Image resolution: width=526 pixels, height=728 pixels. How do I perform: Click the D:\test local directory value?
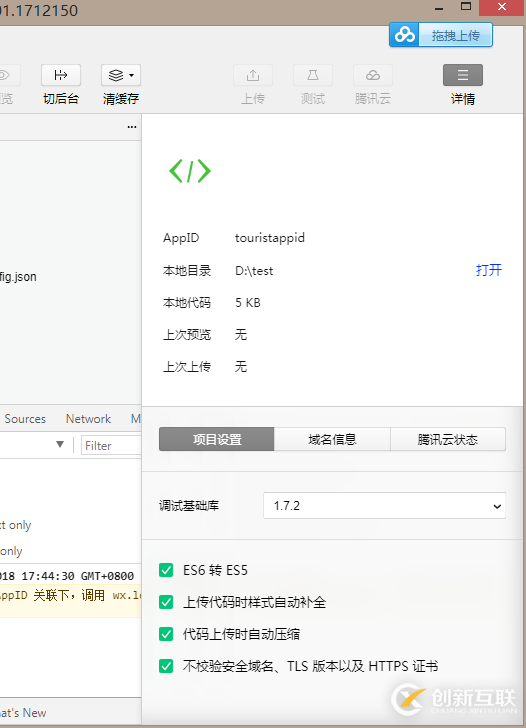tap(254, 271)
